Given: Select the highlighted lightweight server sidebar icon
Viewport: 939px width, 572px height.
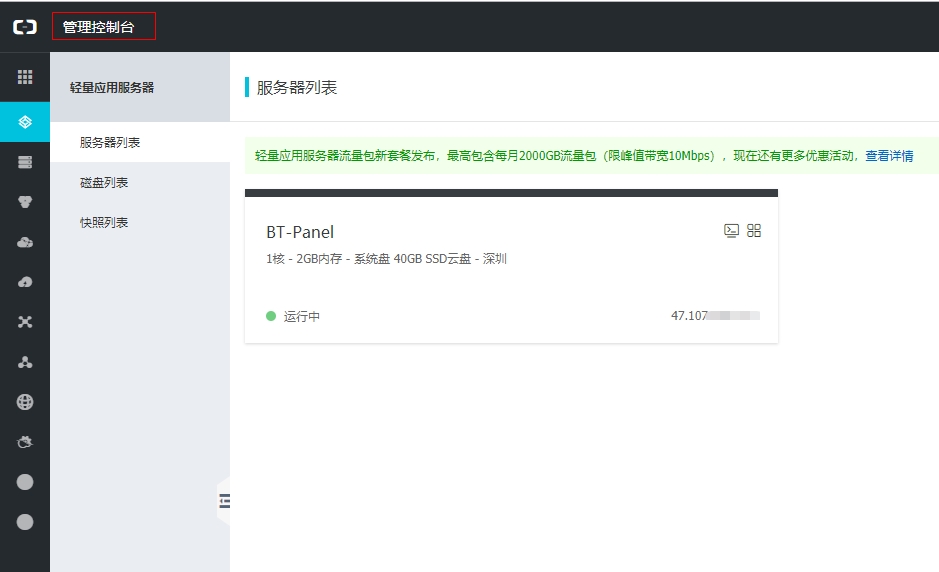Looking at the screenshot, I should pos(25,122).
